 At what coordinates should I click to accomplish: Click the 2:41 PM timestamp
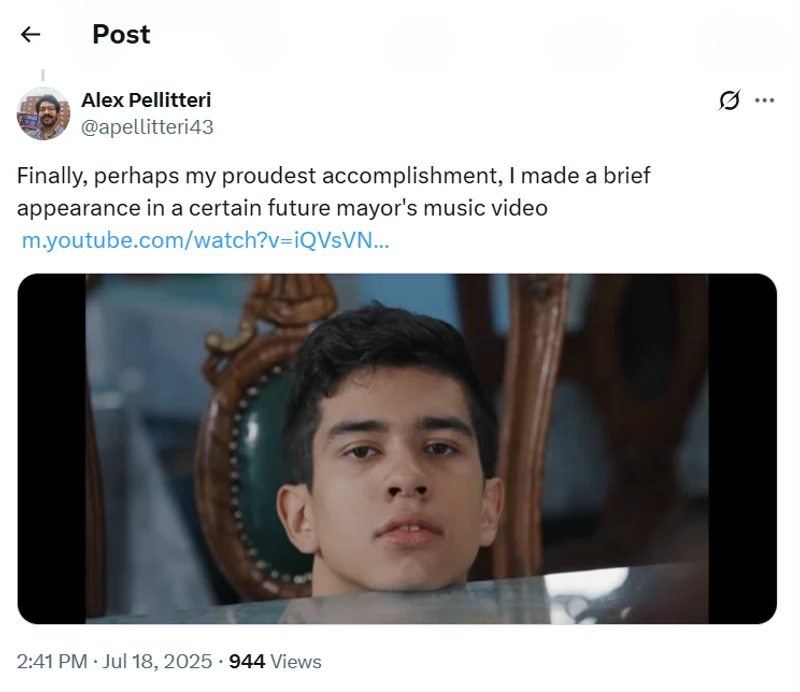tap(54, 662)
